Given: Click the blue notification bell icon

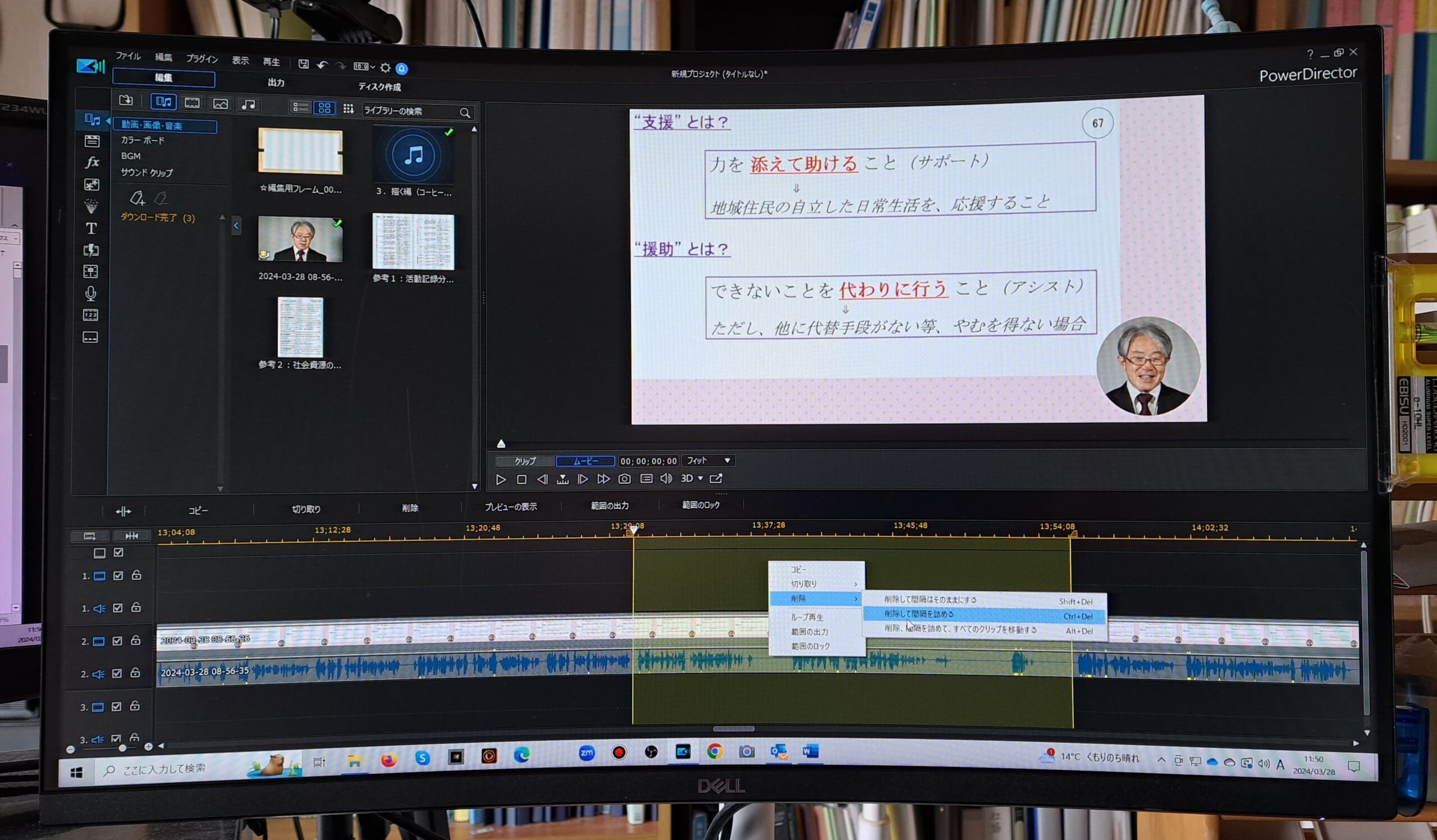Looking at the screenshot, I should point(402,68).
